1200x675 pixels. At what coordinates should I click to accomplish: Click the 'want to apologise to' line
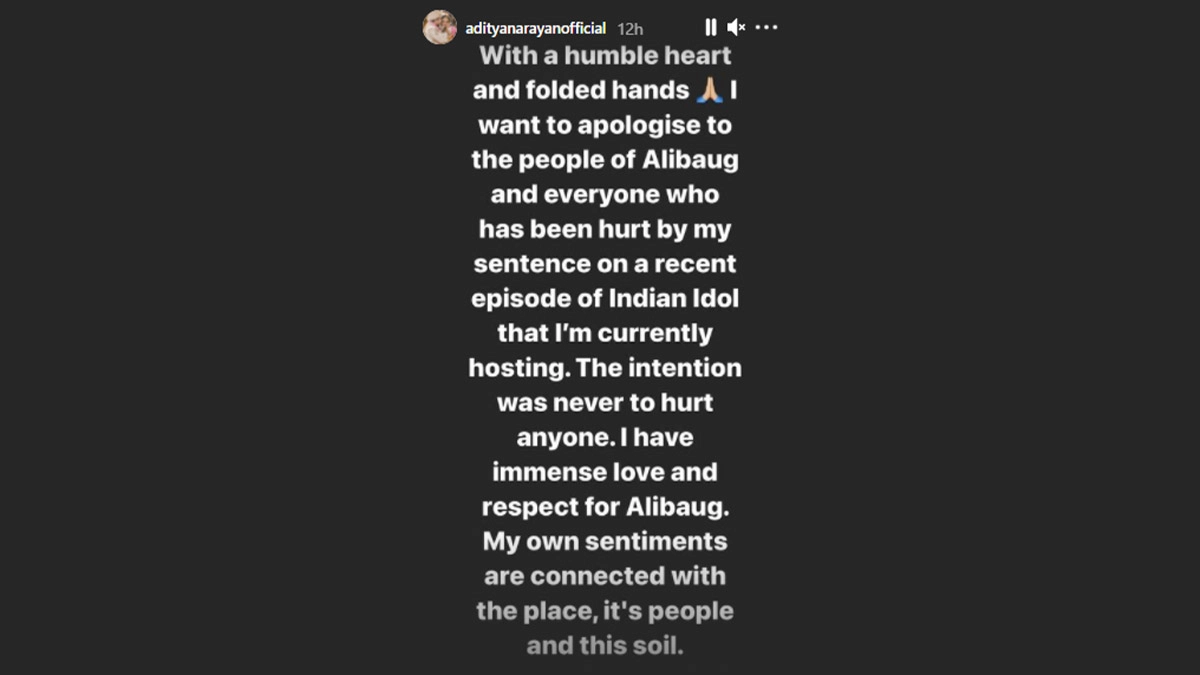coord(605,126)
